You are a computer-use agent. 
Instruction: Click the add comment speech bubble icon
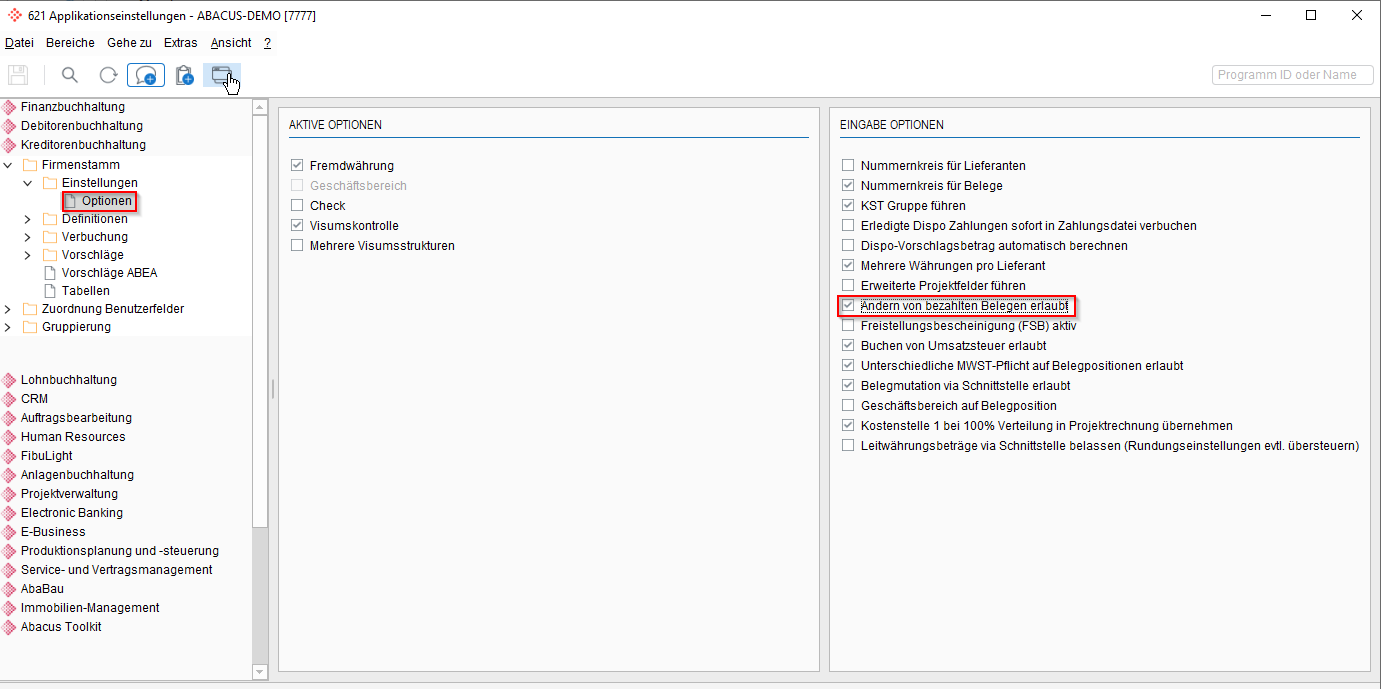point(146,75)
